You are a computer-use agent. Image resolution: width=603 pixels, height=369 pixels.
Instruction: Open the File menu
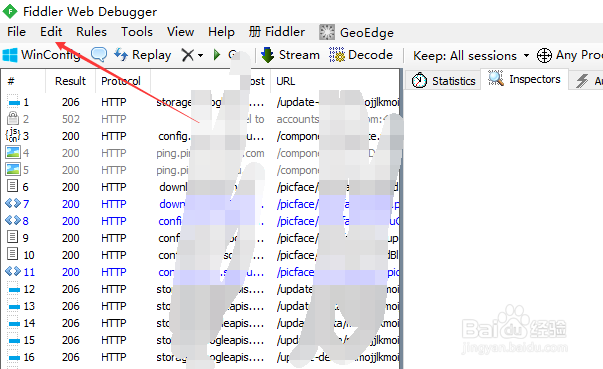pyautogui.click(x=16, y=32)
